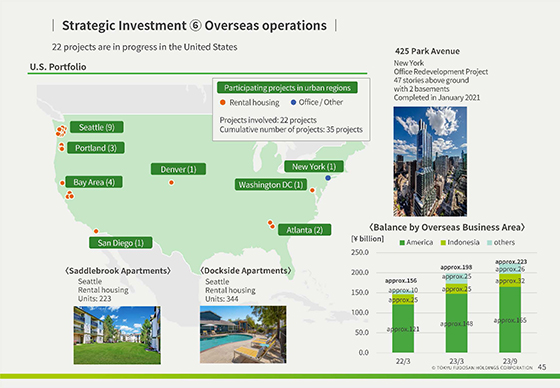
Task: Click 'Projects involved: 22 projects' text
Action: tap(268, 120)
